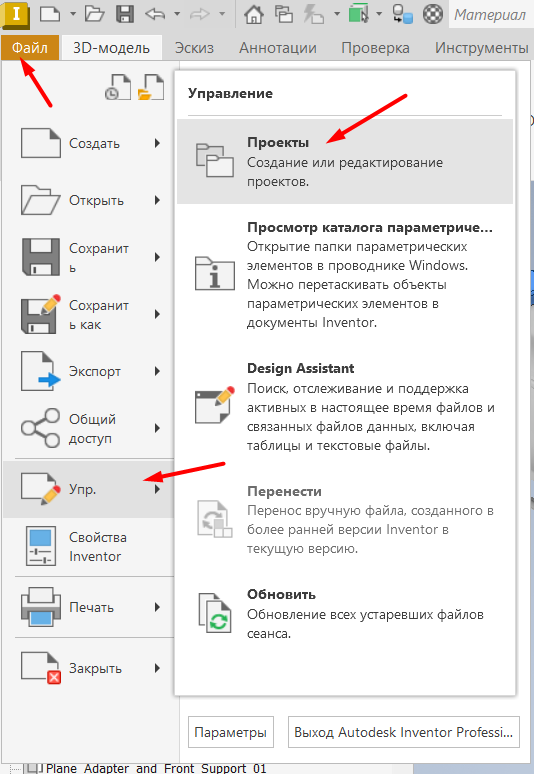
Task: Click the local Update lightning icon
Action: [x=313, y=14]
